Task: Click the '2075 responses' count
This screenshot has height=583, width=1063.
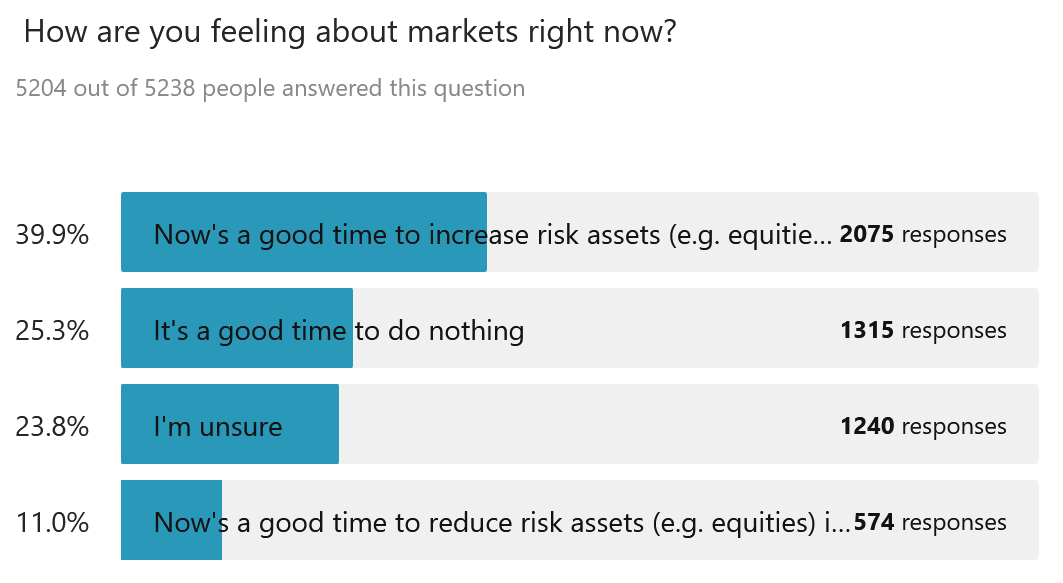Action: tap(923, 235)
